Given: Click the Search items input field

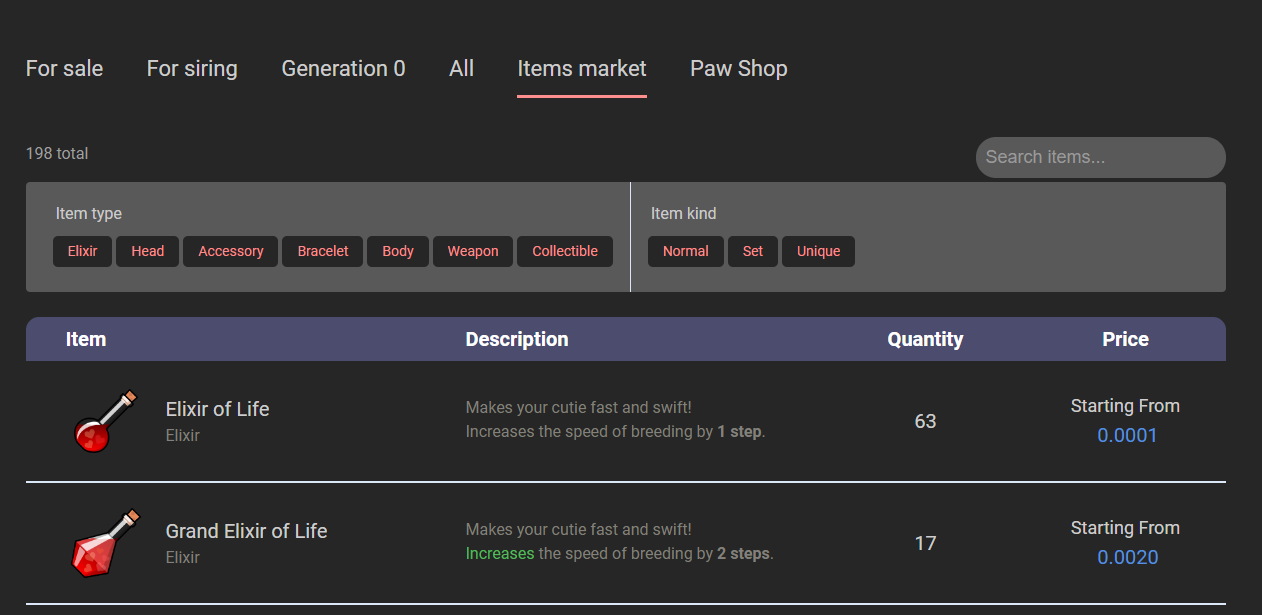Looking at the screenshot, I should pyautogui.click(x=1100, y=157).
